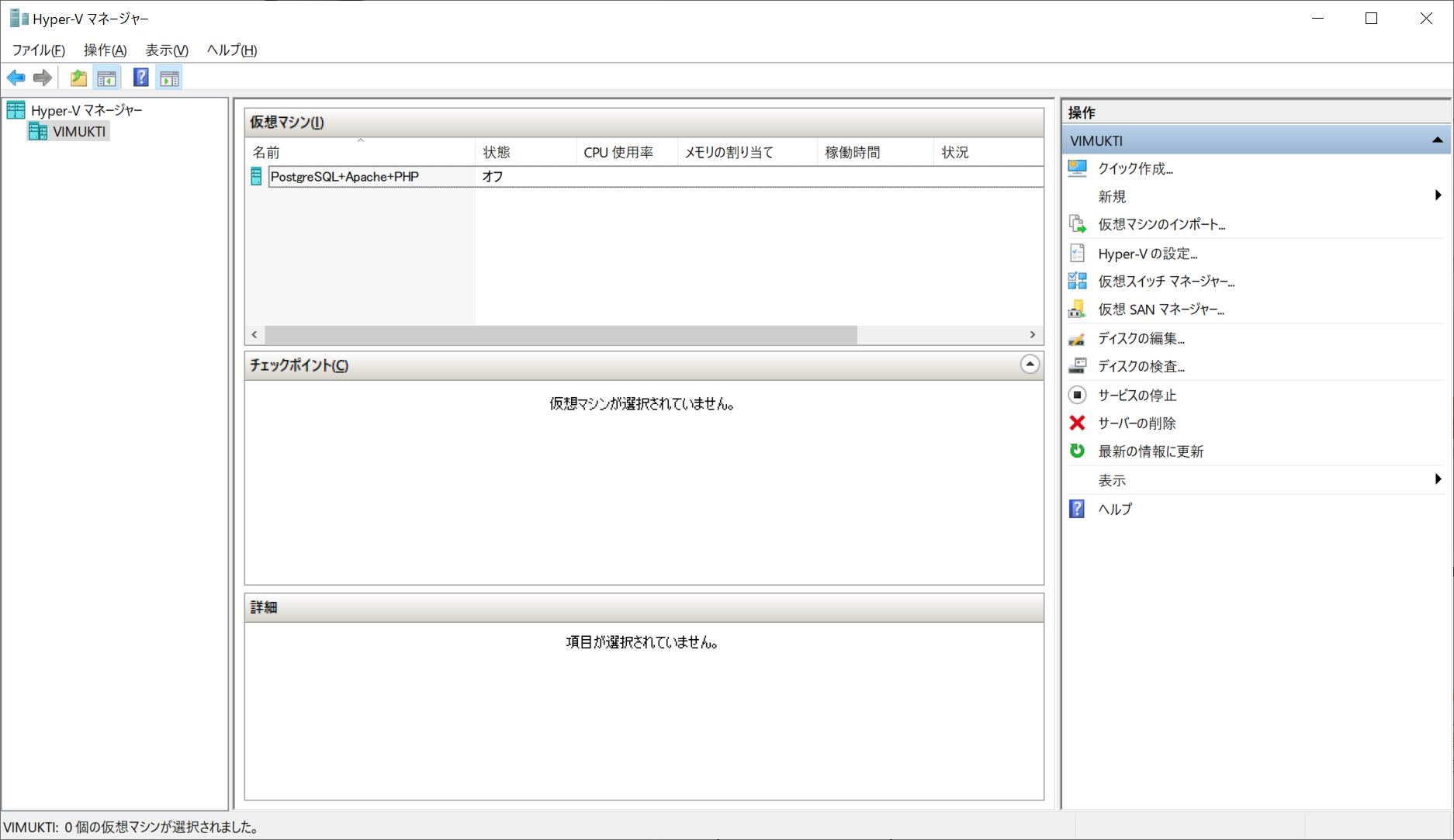Open the 操作(A) menu
This screenshot has height=840, width=1454.
105,50
